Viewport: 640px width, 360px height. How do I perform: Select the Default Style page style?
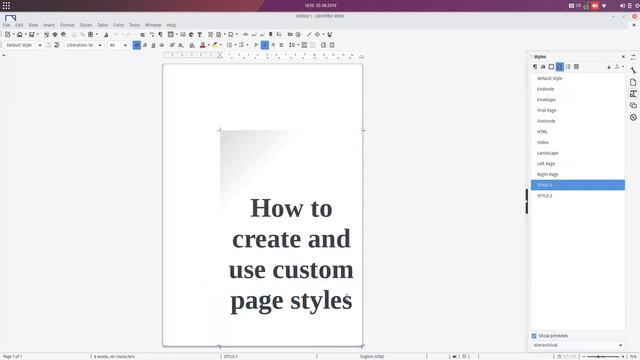pyautogui.click(x=578, y=78)
